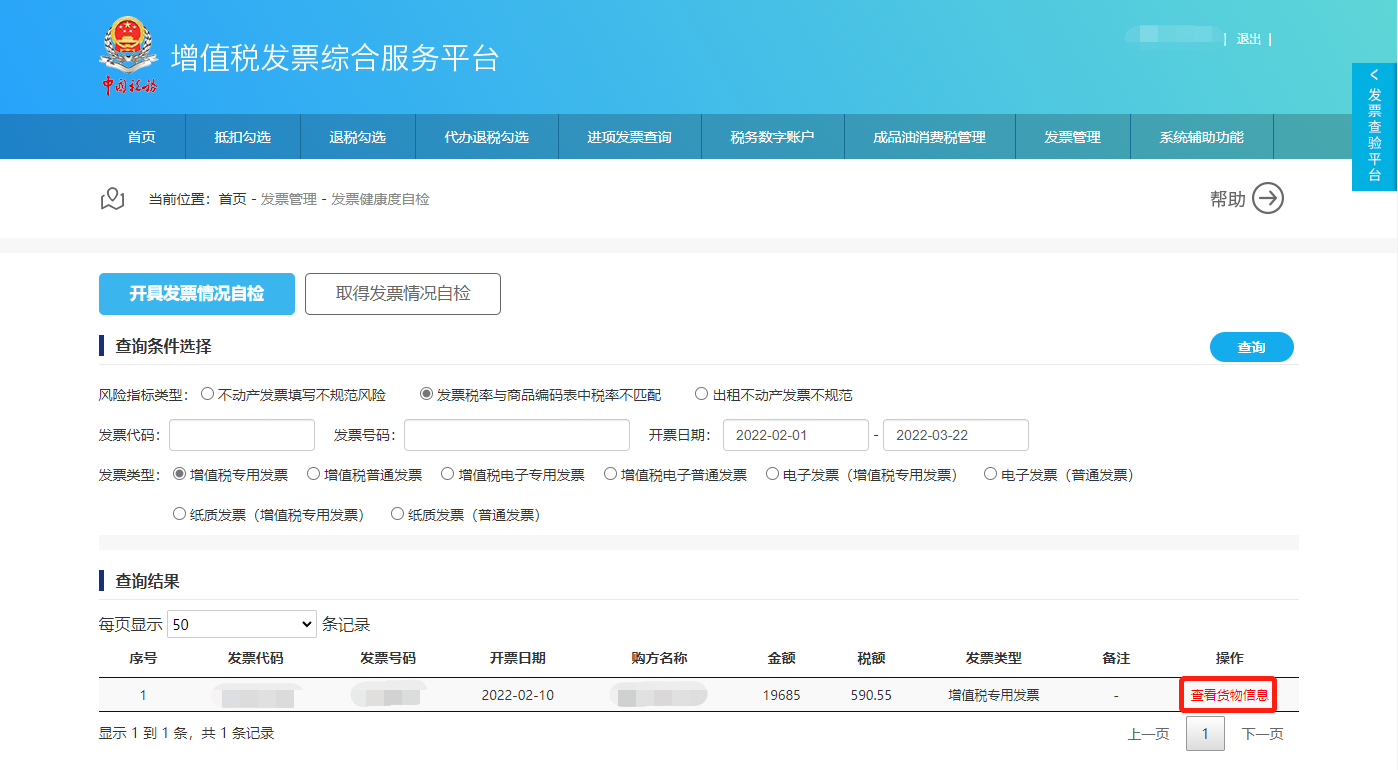Click 查看货物信息 link in row 1
This screenshot has height=770, width=1398.
click(1229, 695)
